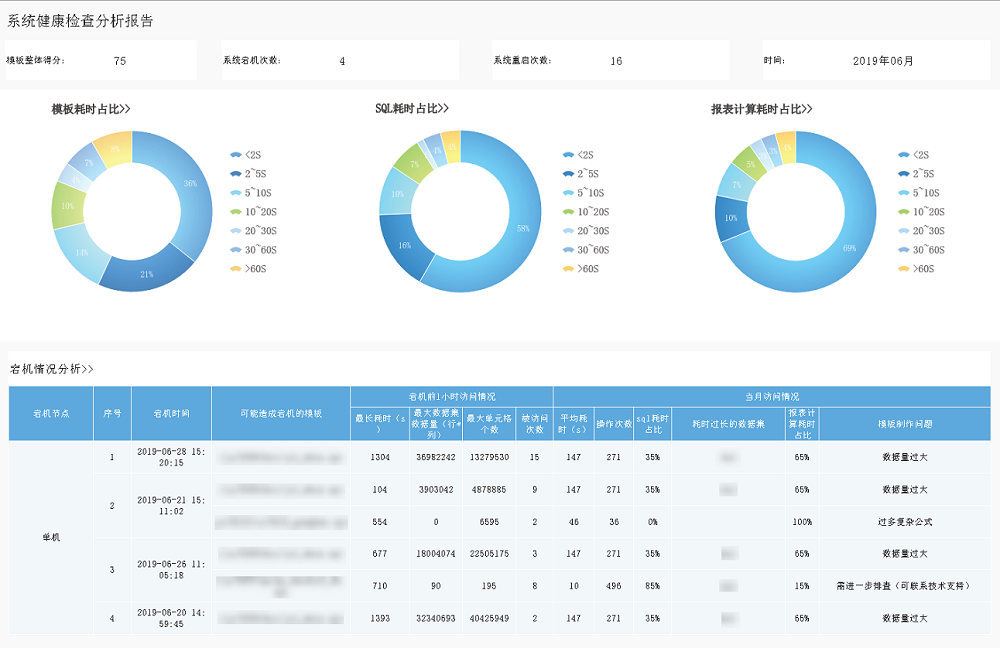This screenshot has width=1000, height=648.
Task: Select the 14% segment of 模板耗时 donut
Action: [x=82, y=253]
